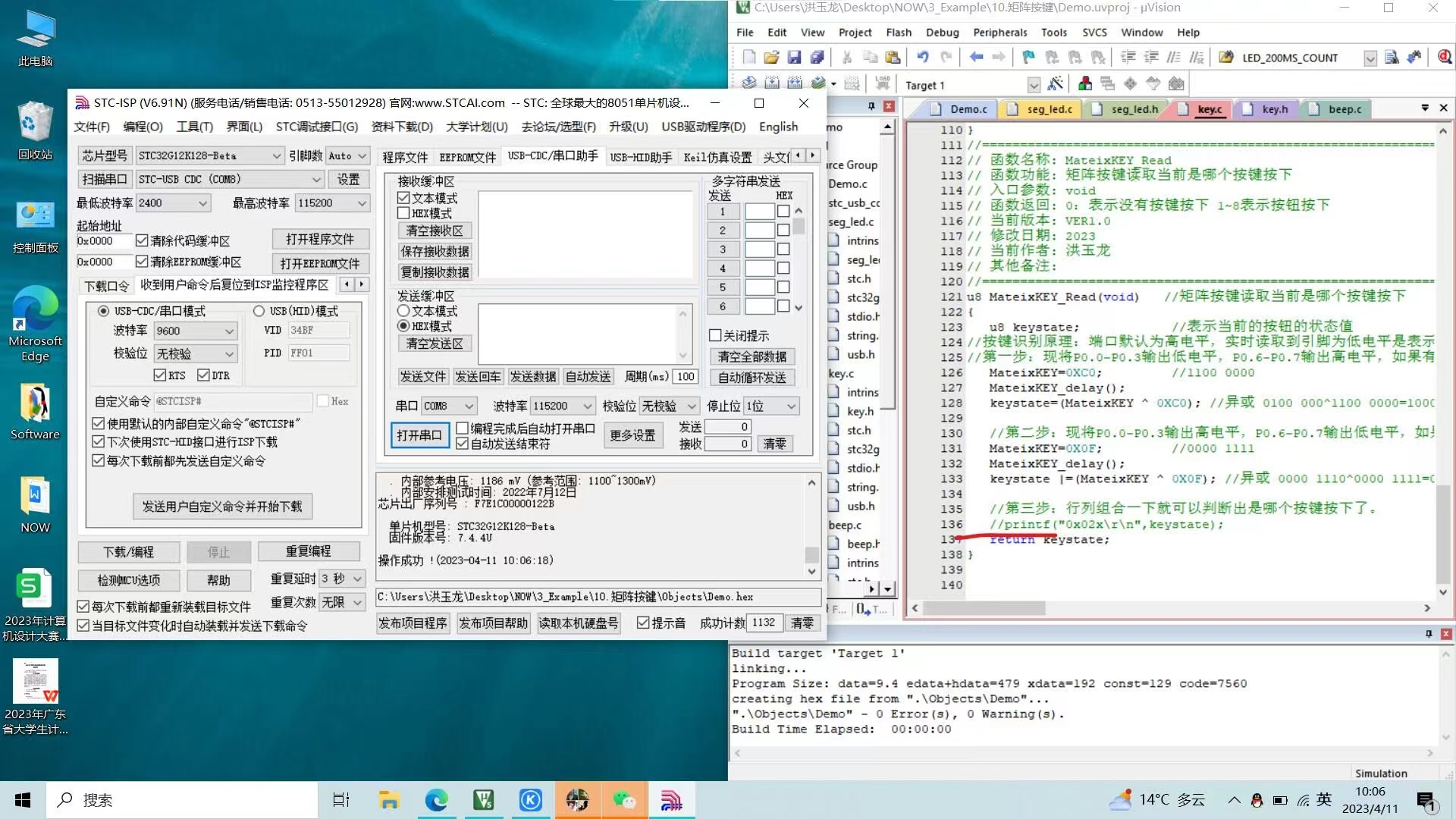Save the current file in µVision
Viewport: 1456px width, 819px height.
794,58
